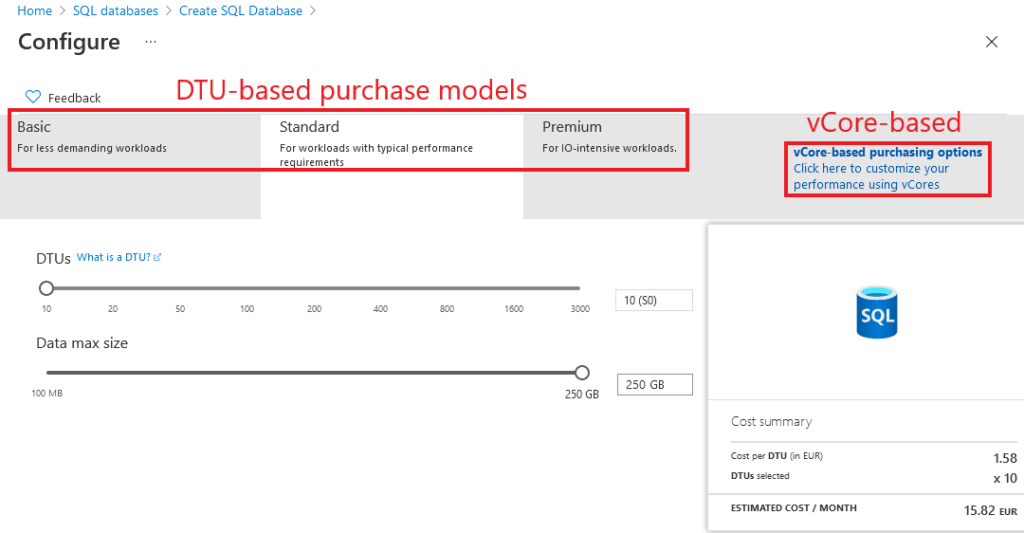This screenshot has width=1024, height=533.
Task: Focus the Data max size 250 GB field
Action: [654, 385]
